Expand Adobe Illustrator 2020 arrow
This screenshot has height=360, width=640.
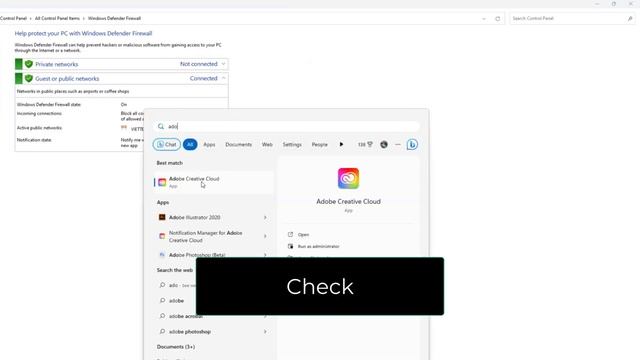(265, 218)
